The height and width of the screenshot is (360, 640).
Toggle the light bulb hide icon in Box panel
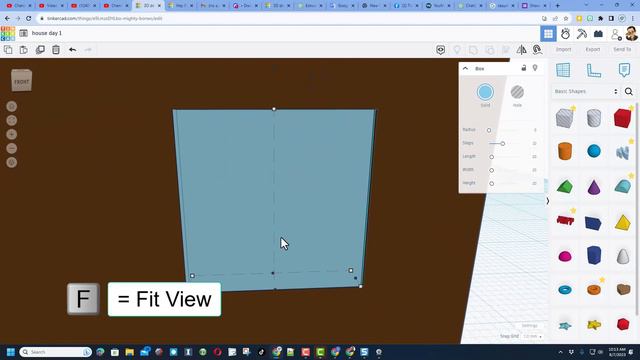pyautogui.click(x=535, y=68)
